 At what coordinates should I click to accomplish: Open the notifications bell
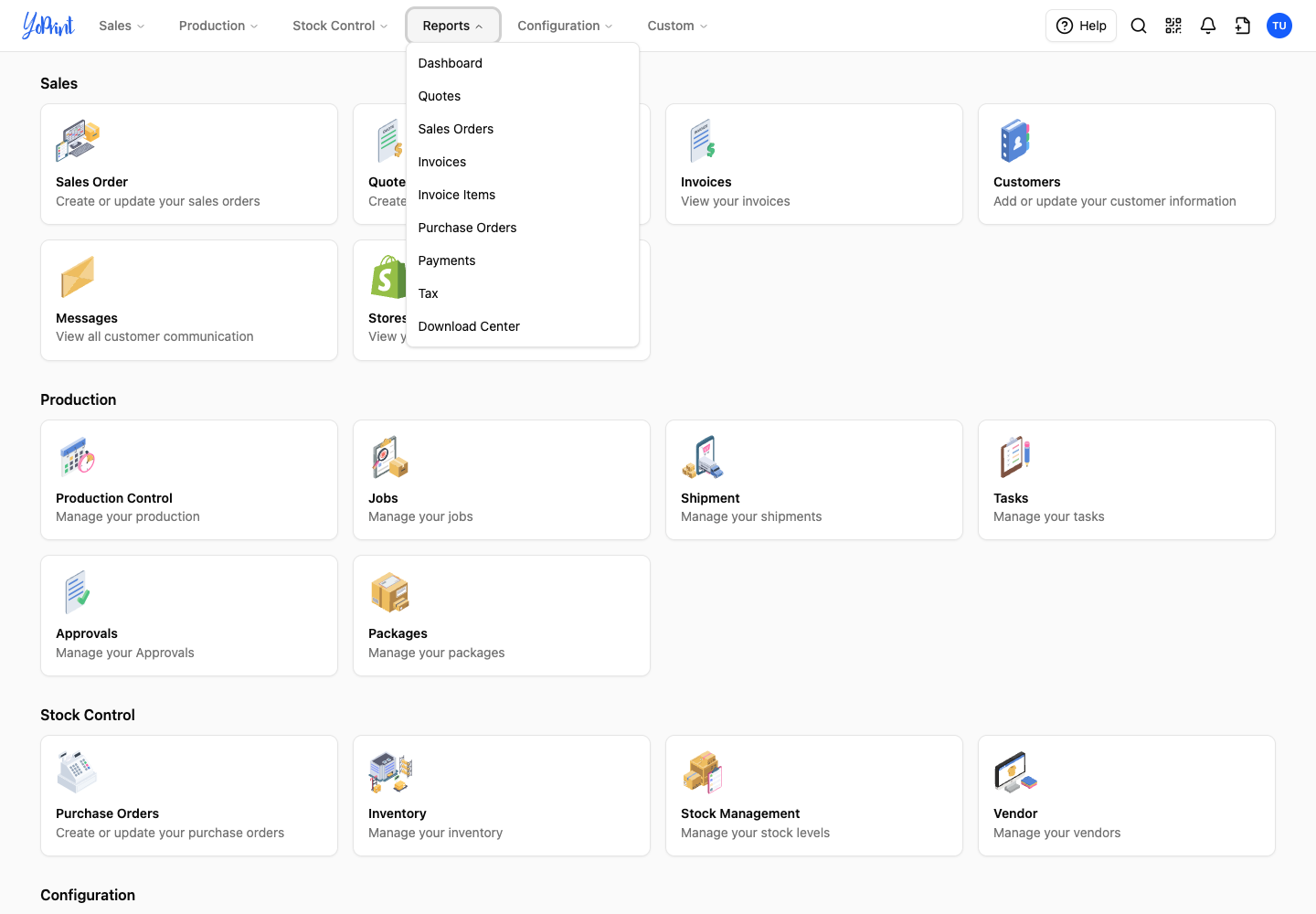pos(1208,26)
